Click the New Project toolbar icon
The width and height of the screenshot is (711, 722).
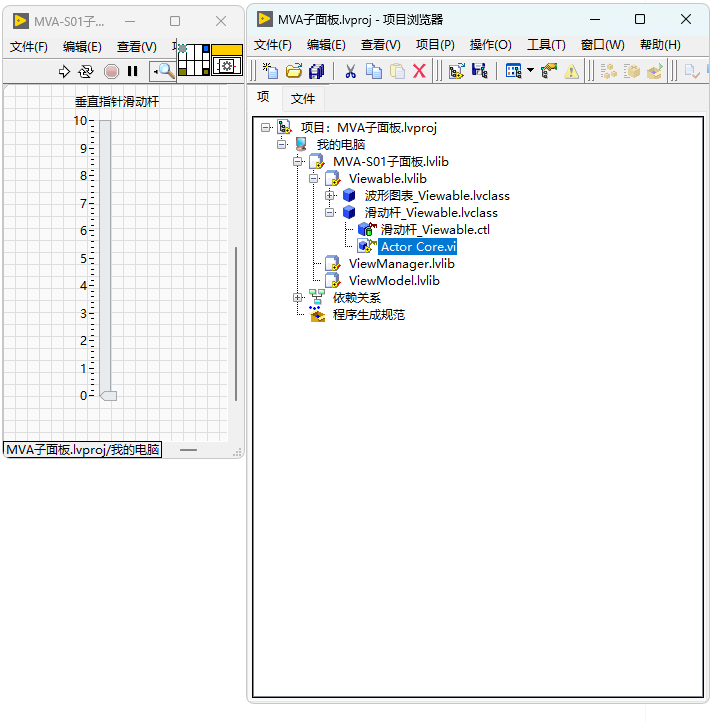[x=270, y=71]
